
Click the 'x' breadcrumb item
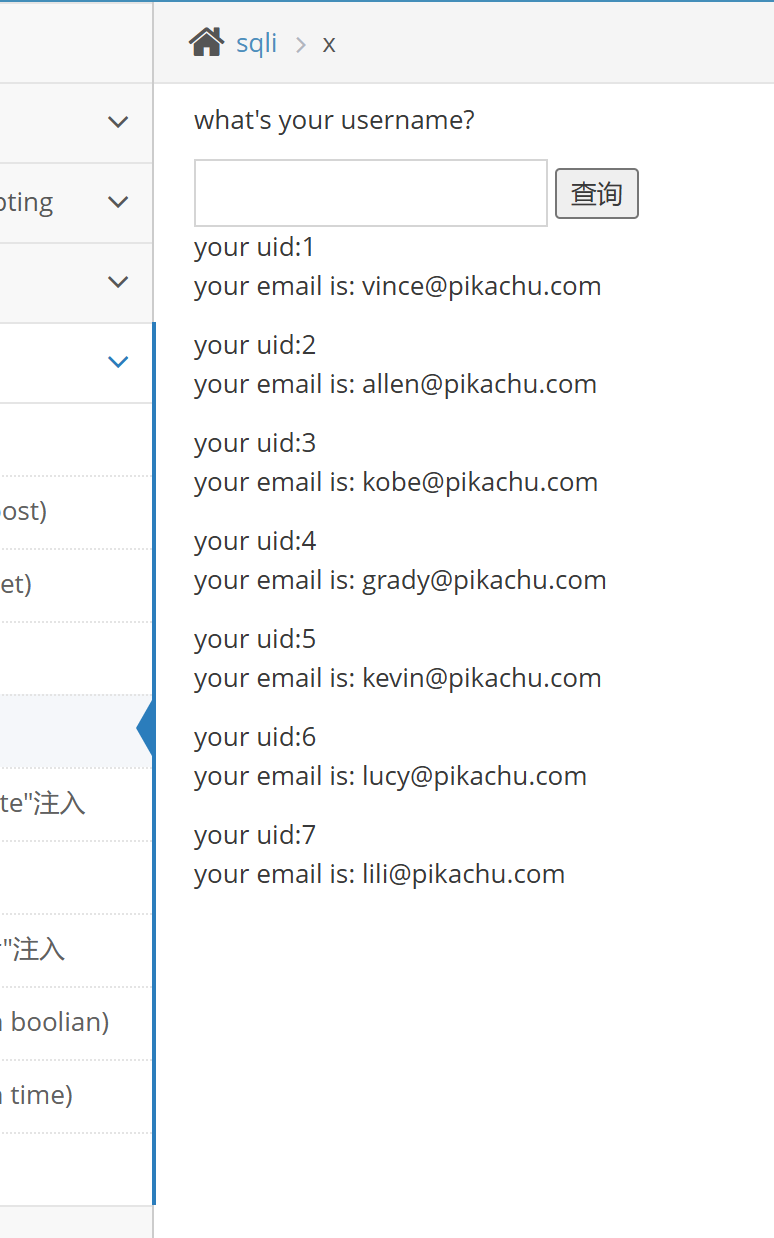[x=329, y=45]
